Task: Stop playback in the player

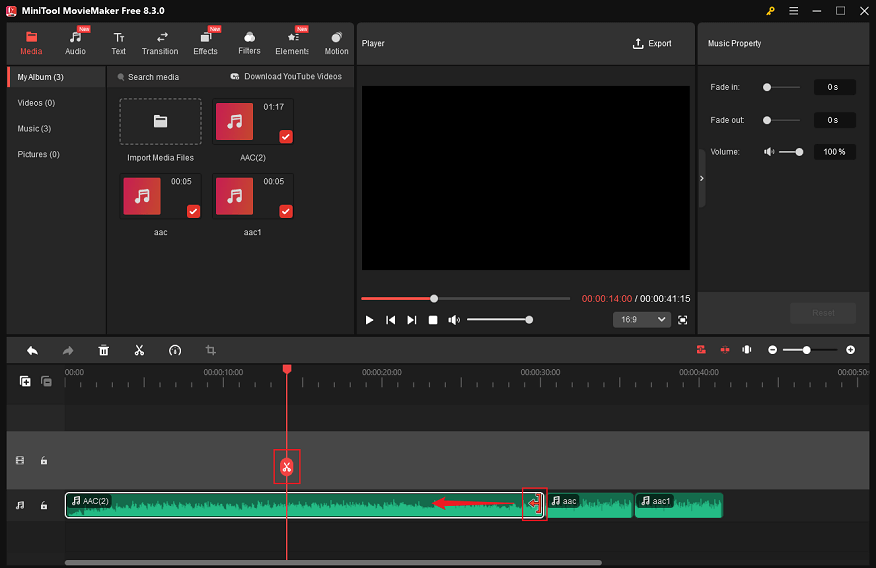Action: pos(433,320)
